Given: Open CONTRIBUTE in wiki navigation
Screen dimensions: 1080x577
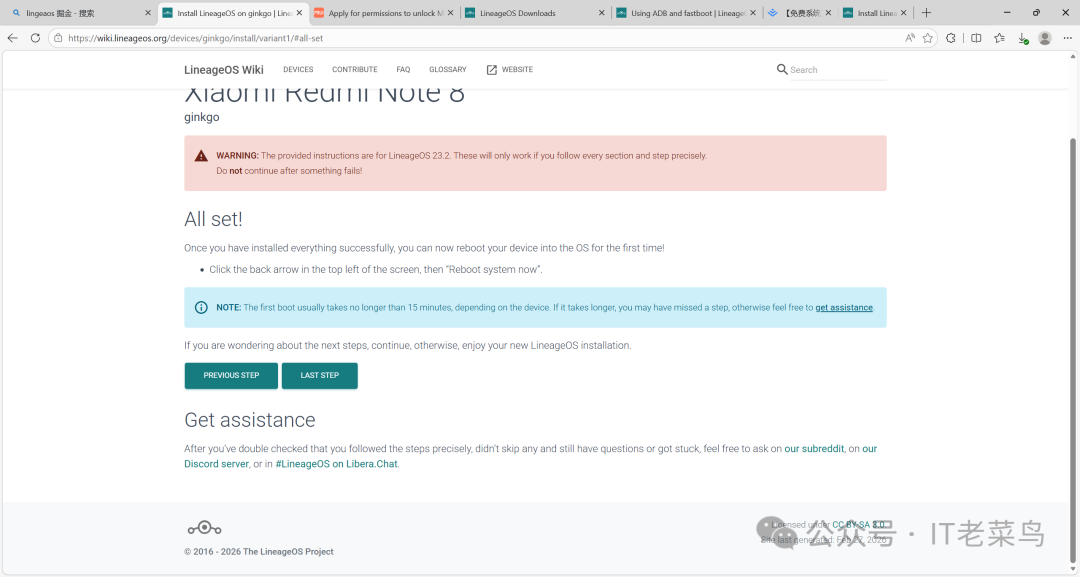Looking at the screenshot, I should (x=355, y=70).
